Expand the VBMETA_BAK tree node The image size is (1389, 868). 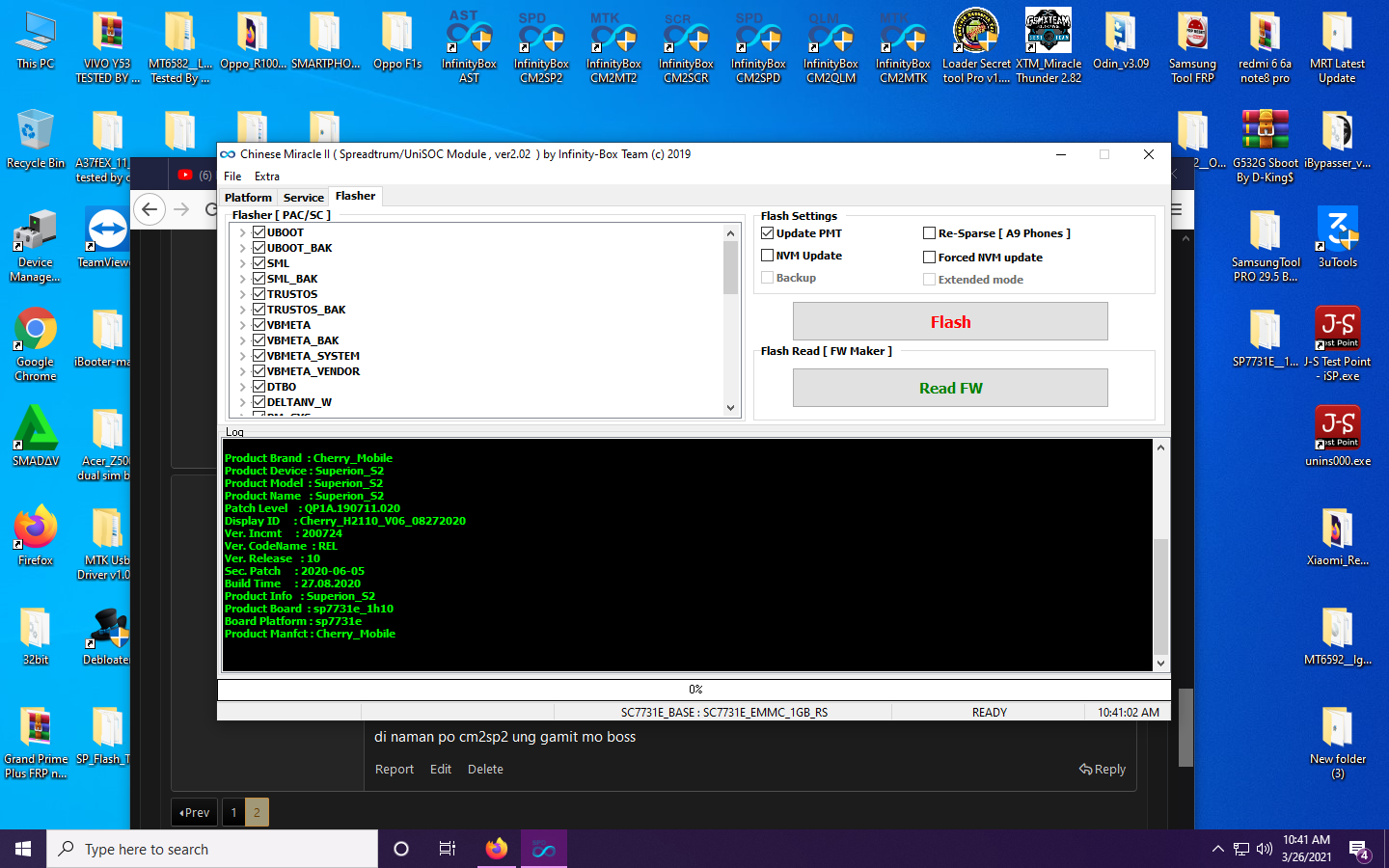(x=242, y=340)
